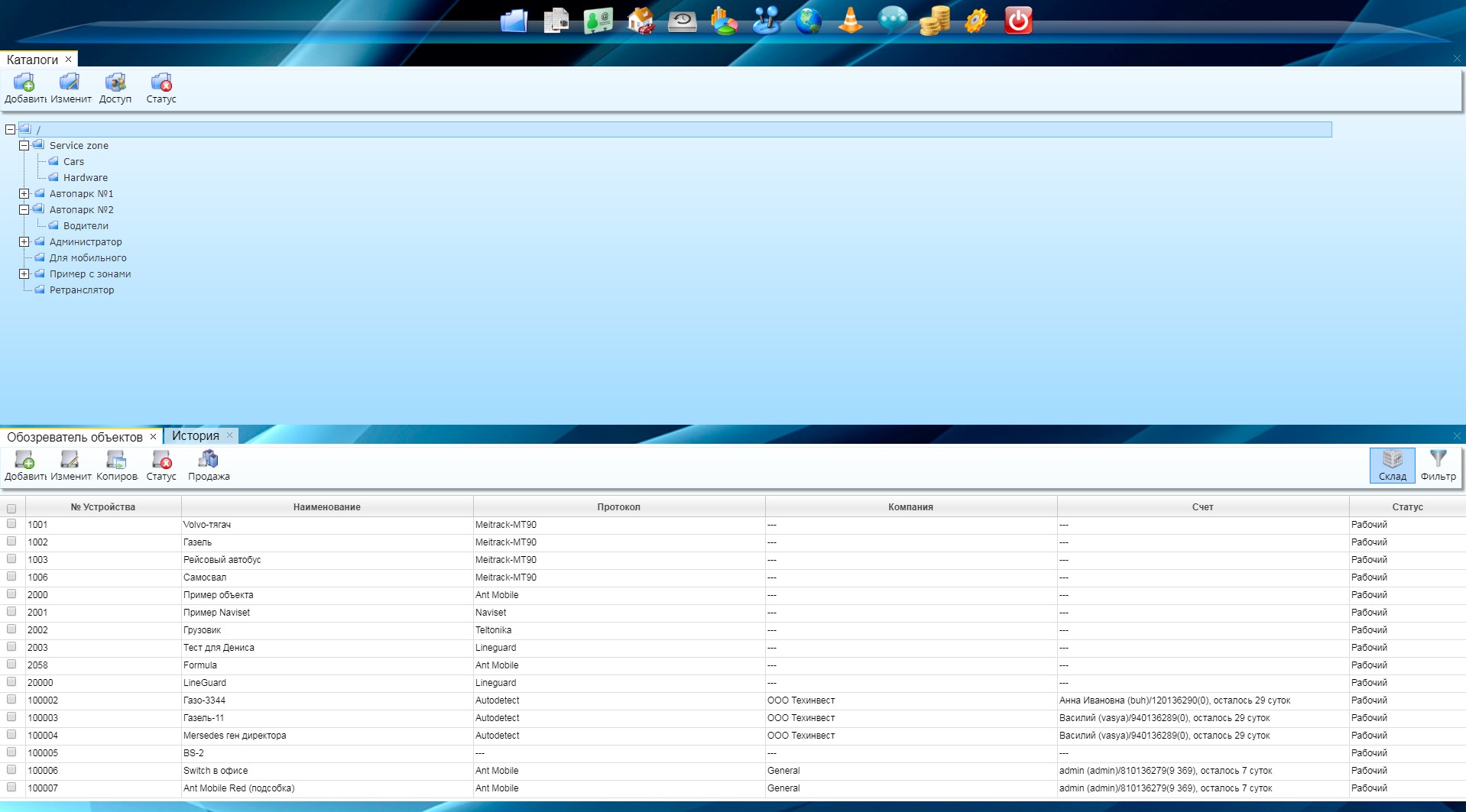The image size is (1466, 812).
Task: Click Доступ button in catalogs toolbar
Action: pos(115,88)
